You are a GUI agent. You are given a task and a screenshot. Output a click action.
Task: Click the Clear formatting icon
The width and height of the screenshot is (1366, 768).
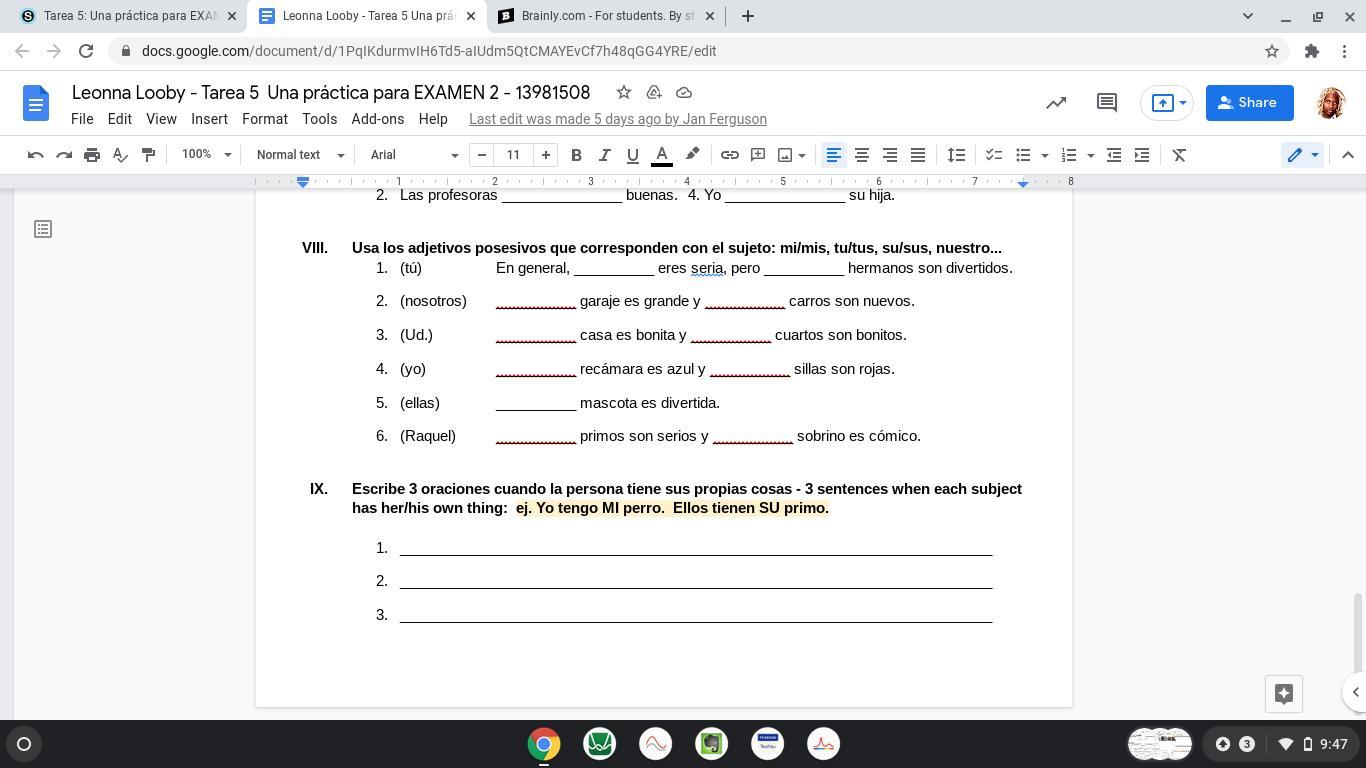point(1179,155)
